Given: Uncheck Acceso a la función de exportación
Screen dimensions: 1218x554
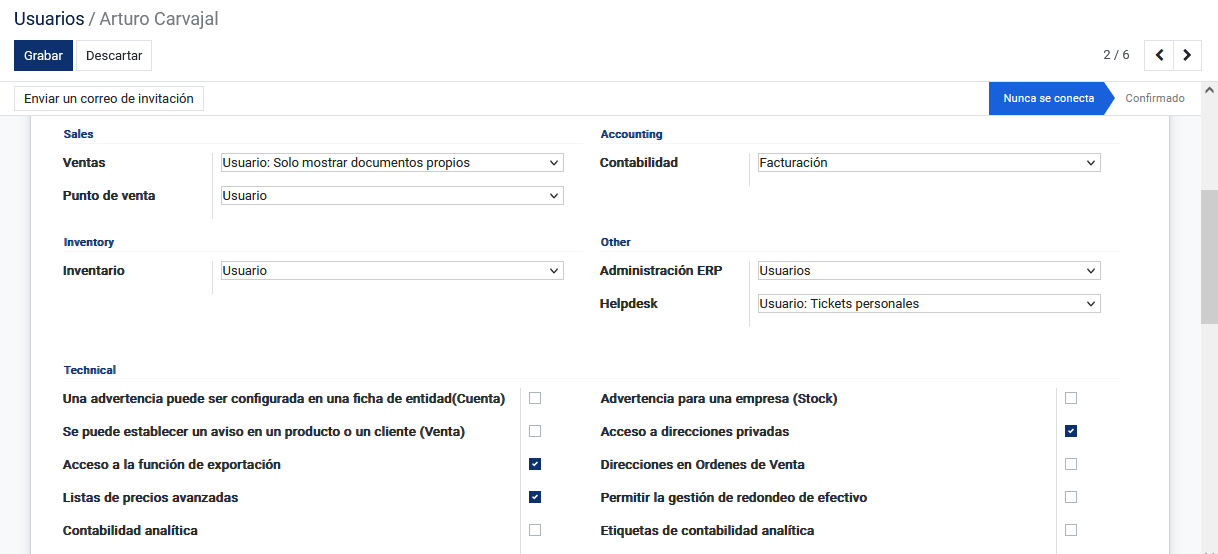Looking at the screenshot, I should coord(535,464).
